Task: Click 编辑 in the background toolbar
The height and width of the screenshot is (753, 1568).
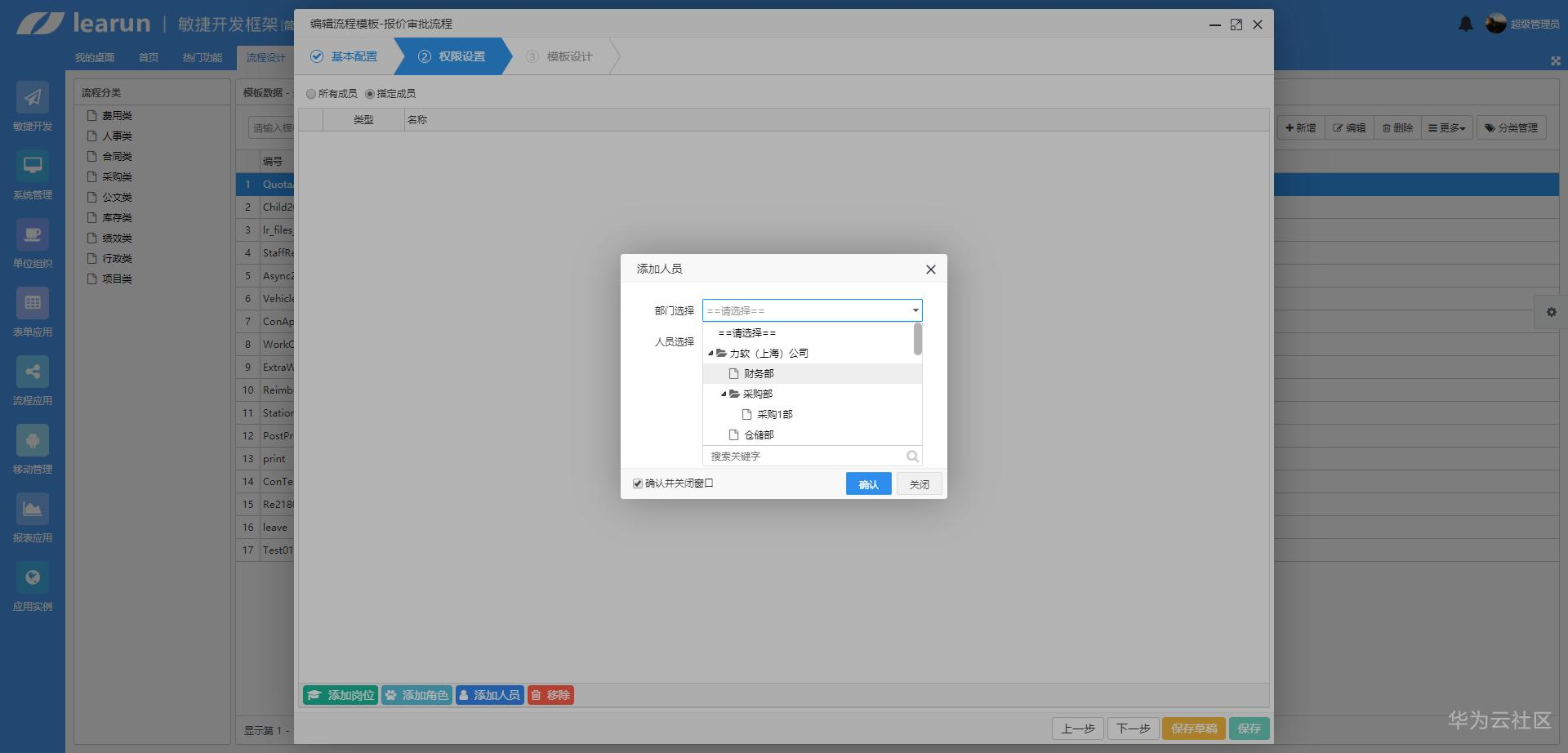Action: tap(1350, 128)
